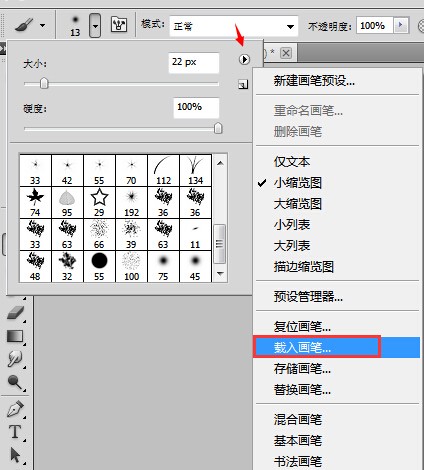The height and width of the screenshot is (470, 424).
Task: Click the 不透明度 100% input field
Action: coord(375,25)
